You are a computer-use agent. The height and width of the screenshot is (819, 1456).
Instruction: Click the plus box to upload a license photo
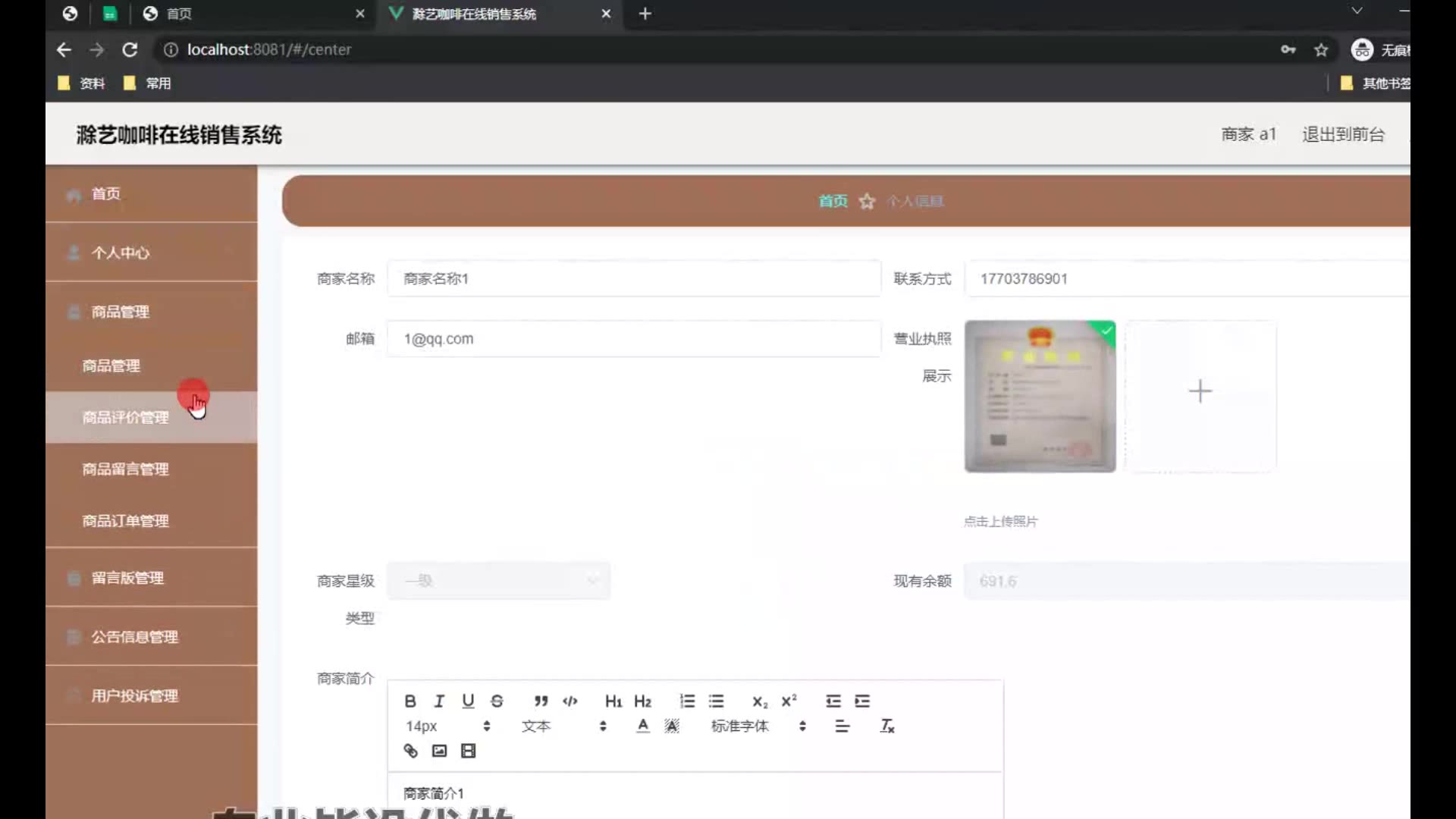click(x=1200, y=392)
